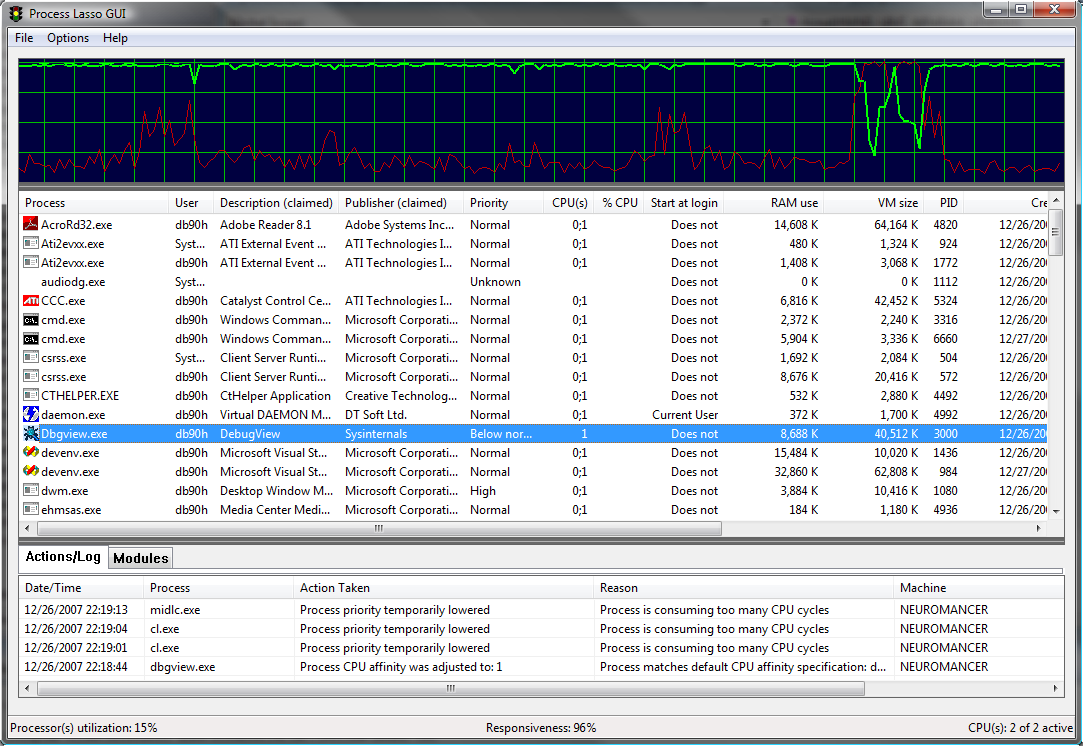The height and width of the screenshot is (746, 1083).
Task: Click process list vertical scrollbar down arrow
Action: 1055,512
